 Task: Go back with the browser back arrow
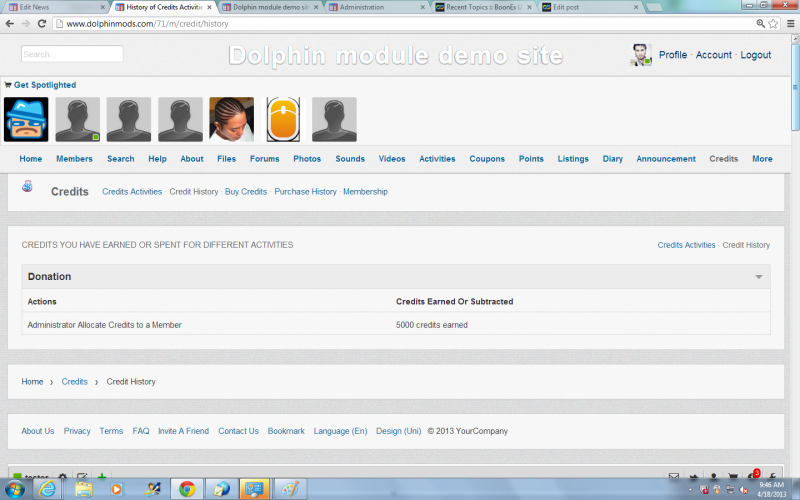[x=9, y=23]
